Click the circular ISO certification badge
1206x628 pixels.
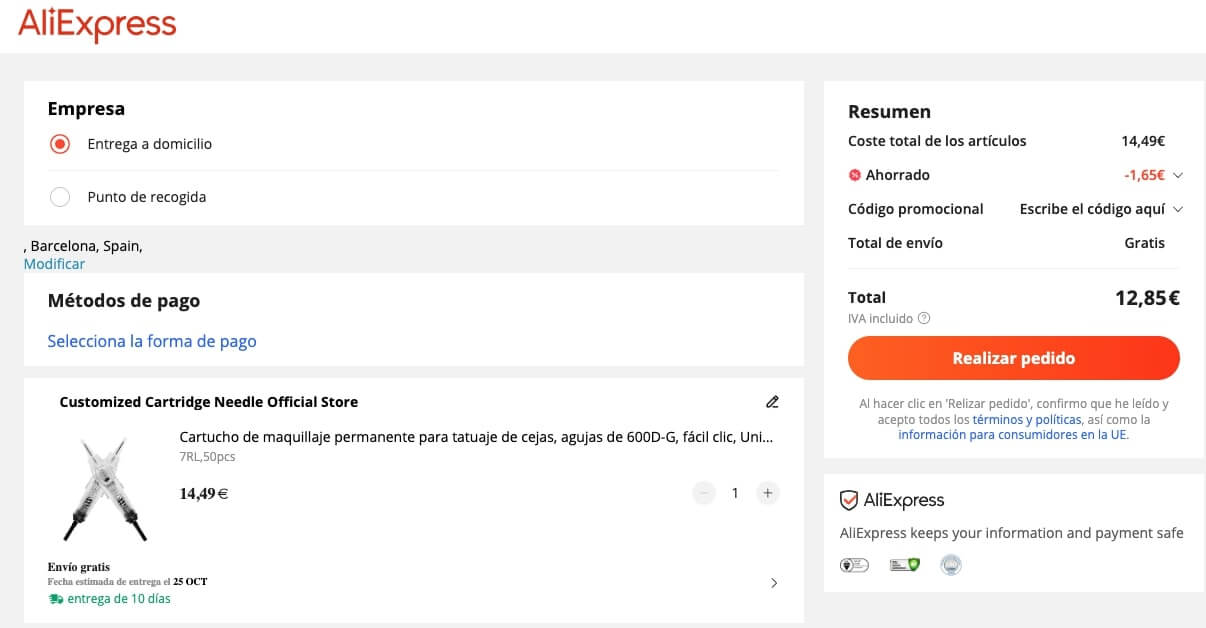click(950, 564)
